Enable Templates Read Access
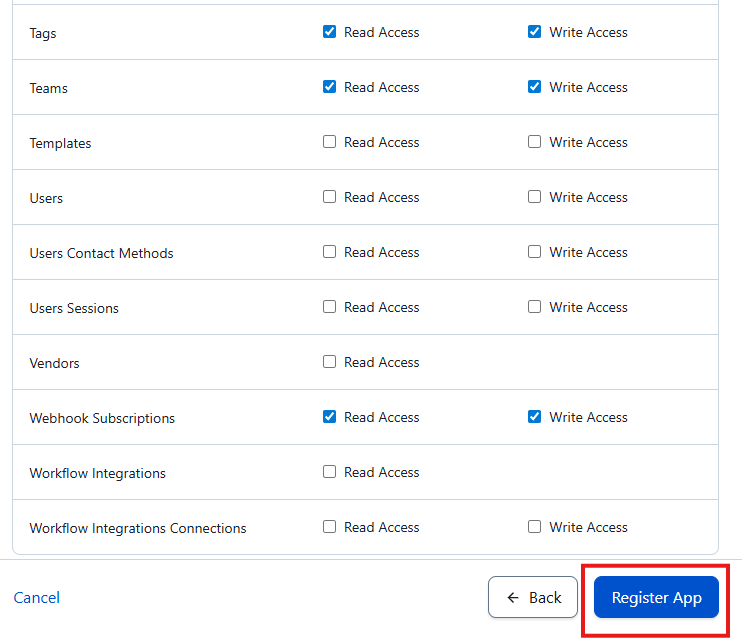 point(330,142)
